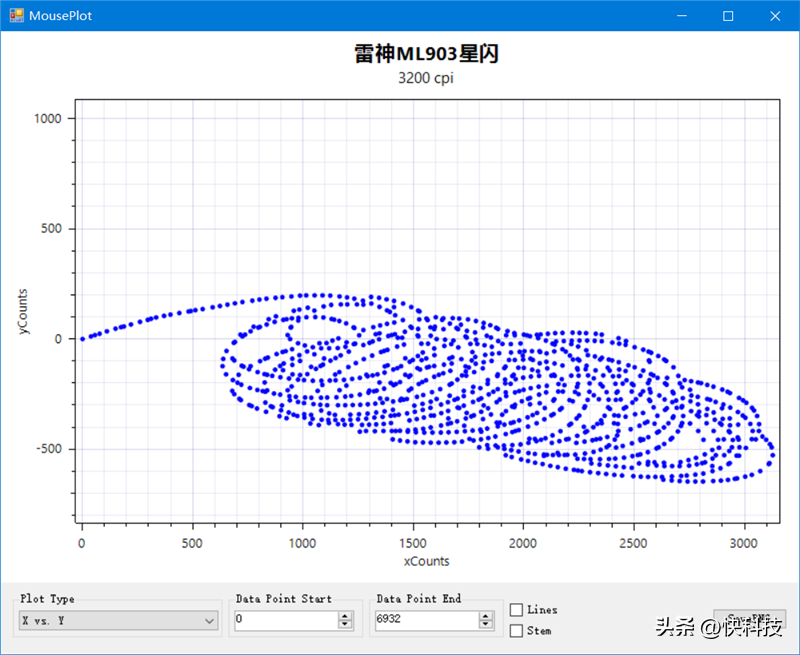The image size is (800, 655).
Task: Click the -500 tick label on y-axis
Action: click(49, 449)
